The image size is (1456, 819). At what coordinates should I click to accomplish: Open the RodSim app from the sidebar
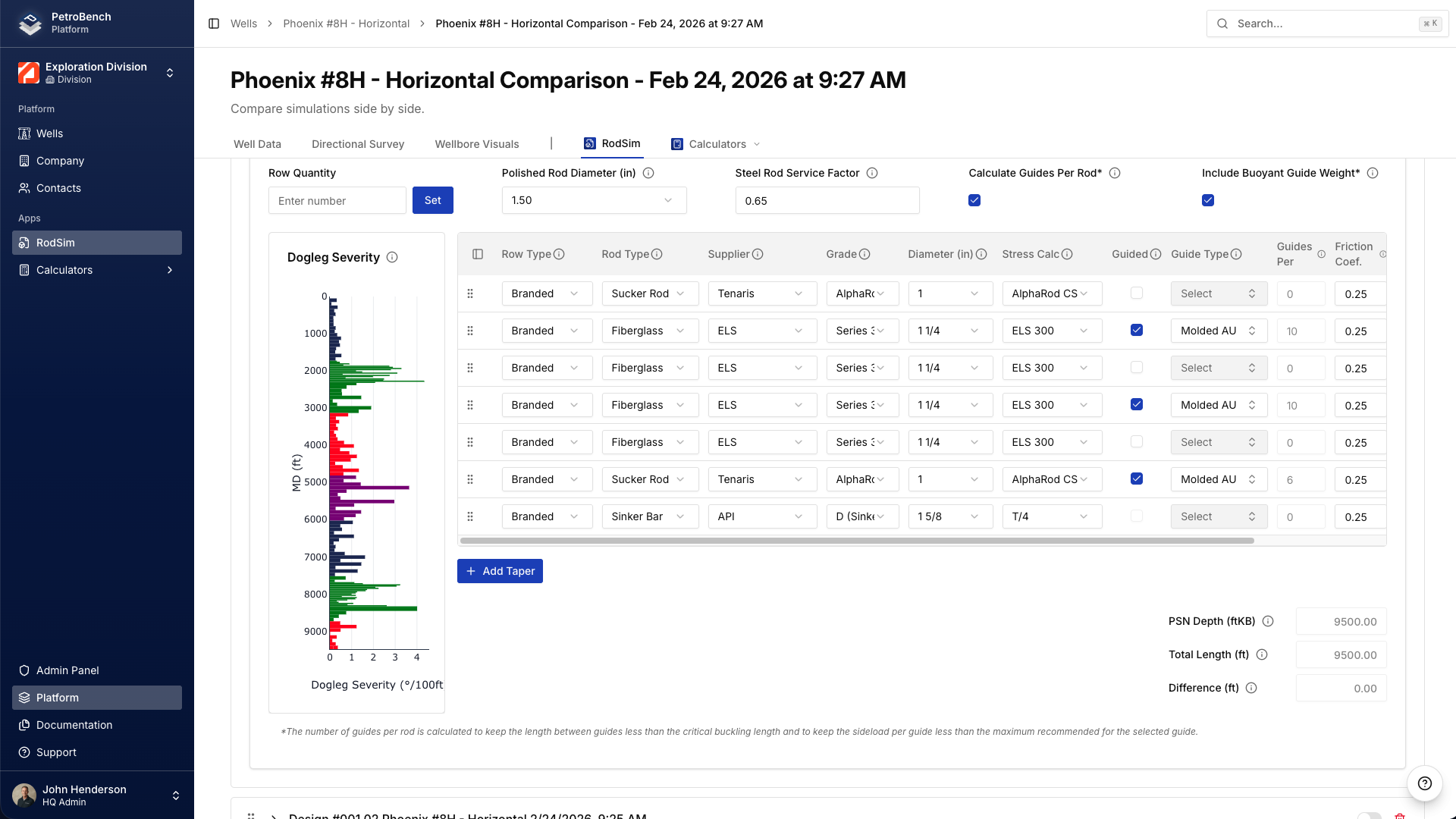[x=57, y=243]
